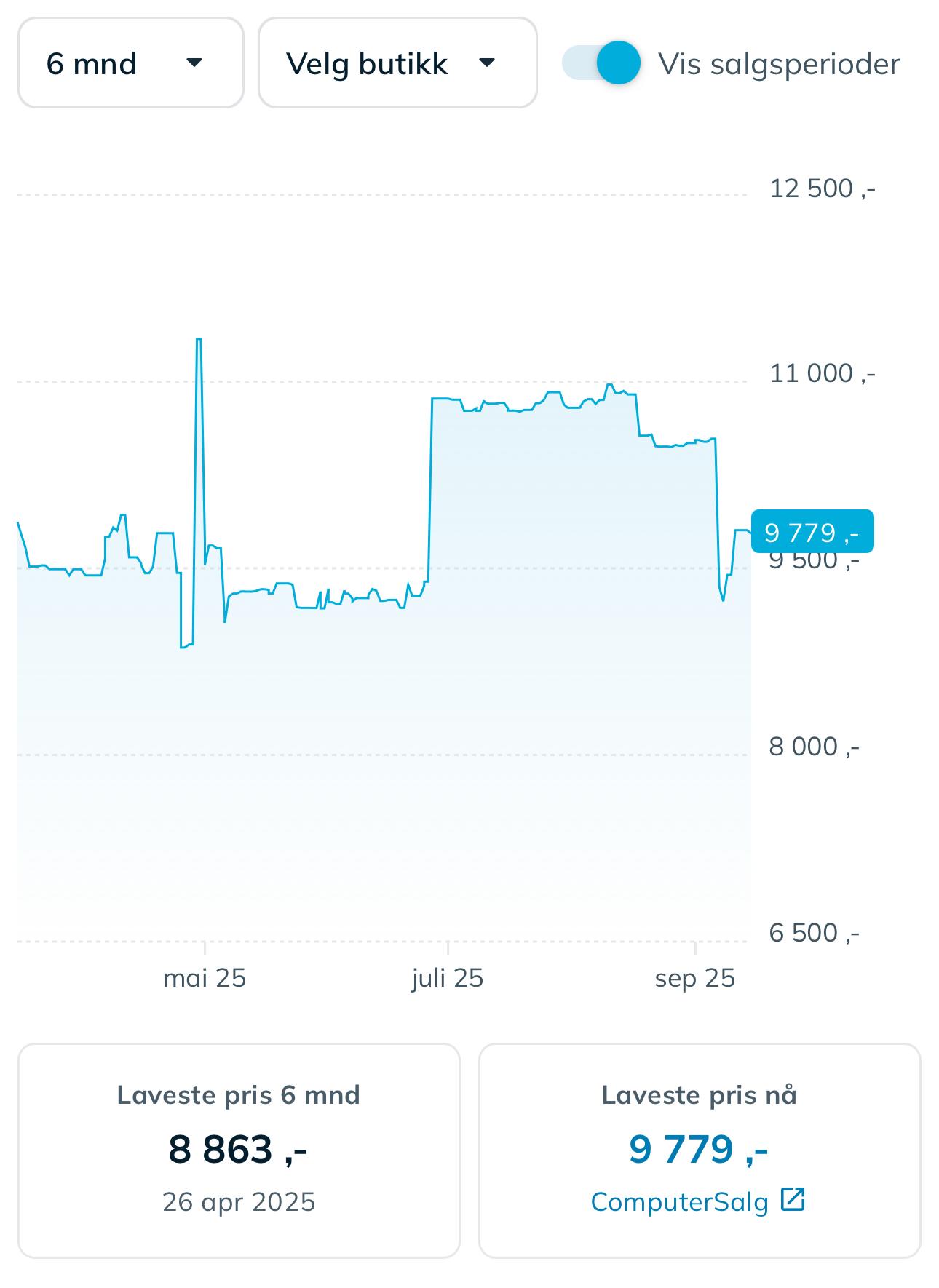The width and height of the screenshot is (939, 1288).
Task: Click the 8 863 lowest price value
Action: tap(238, 1149)
